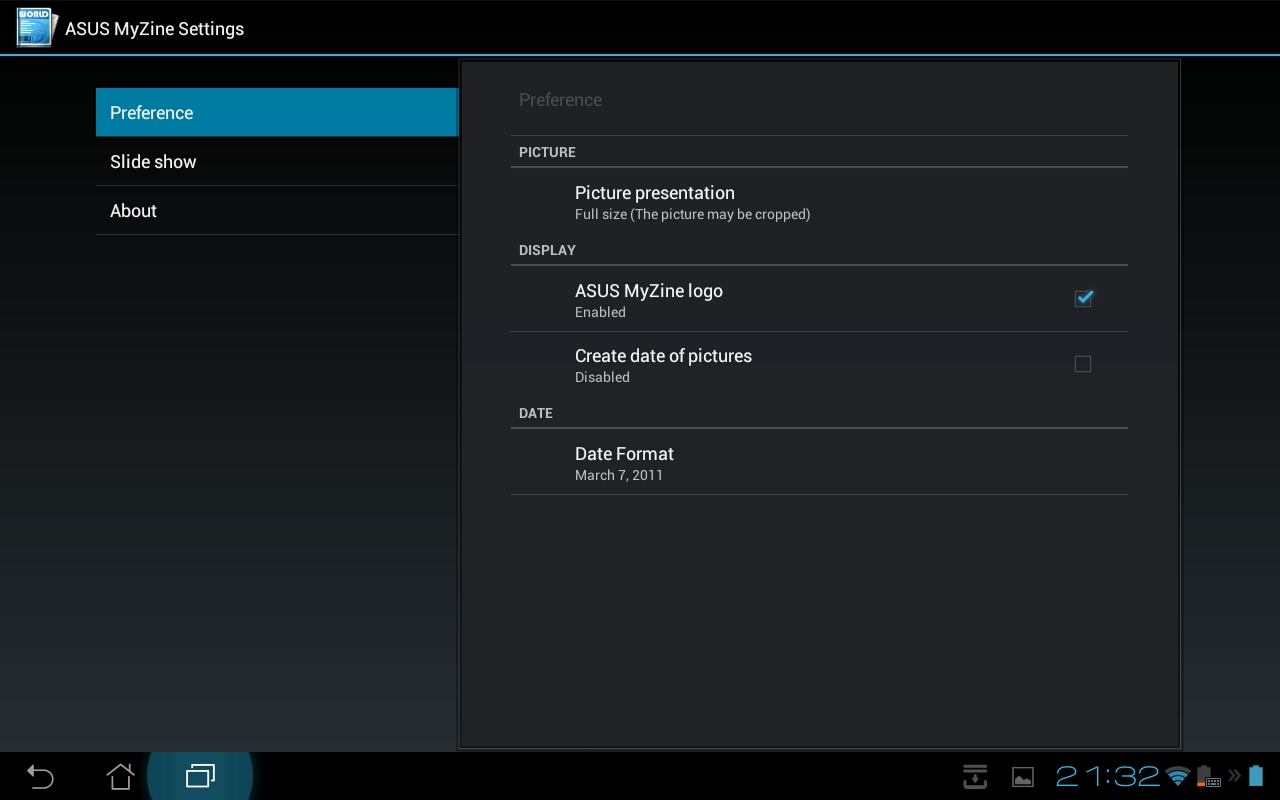
Task: Open the picture notification icon
Action: tap(1023, 777)
